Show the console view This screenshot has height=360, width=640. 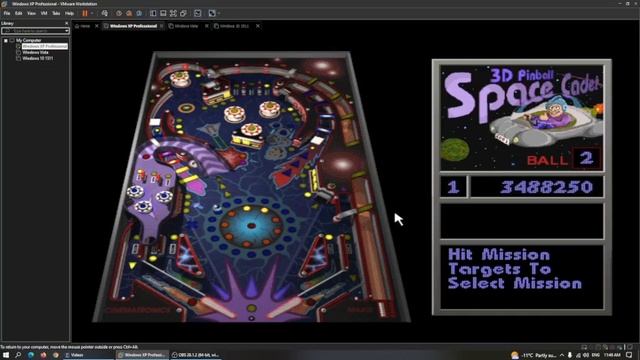(198, 13)
